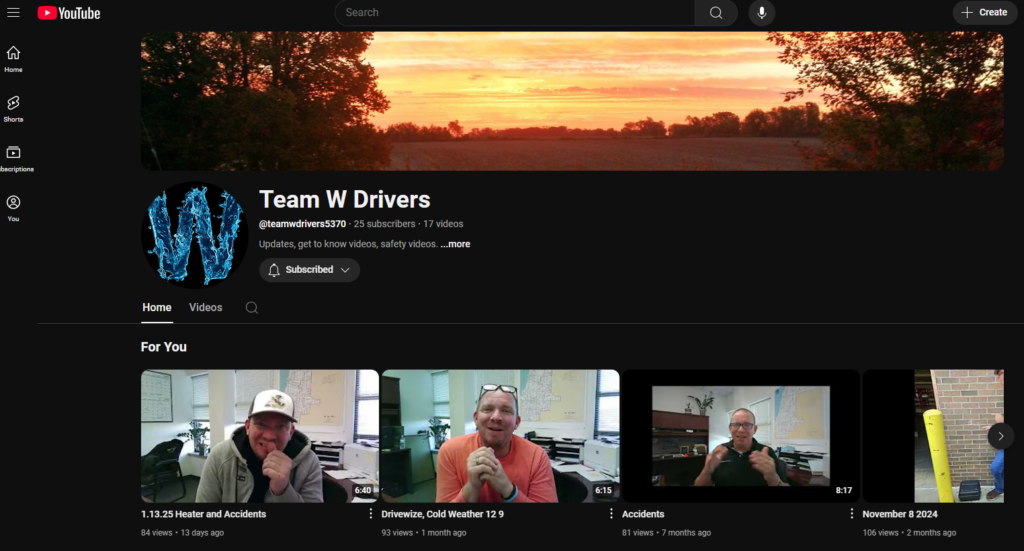Go to Home in sidebar

point(13,59)
